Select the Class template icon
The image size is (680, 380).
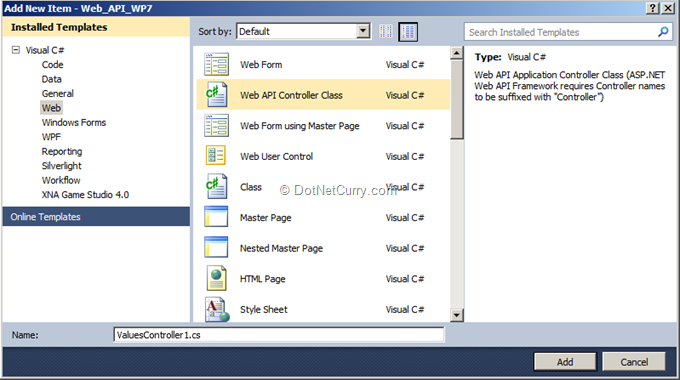[216, 187]
